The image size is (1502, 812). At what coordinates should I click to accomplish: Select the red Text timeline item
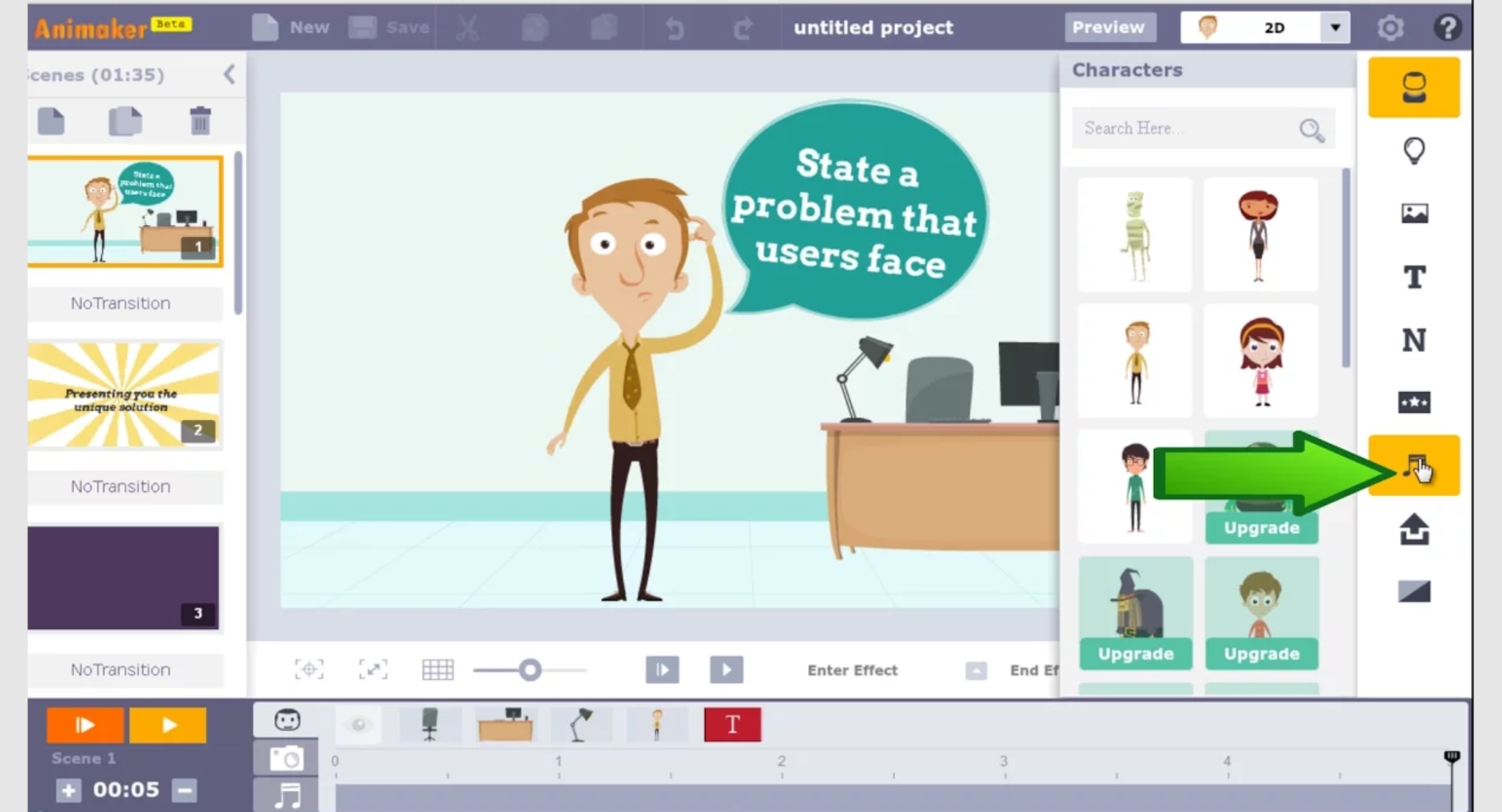pyautogui.click(x=732, y=725)
